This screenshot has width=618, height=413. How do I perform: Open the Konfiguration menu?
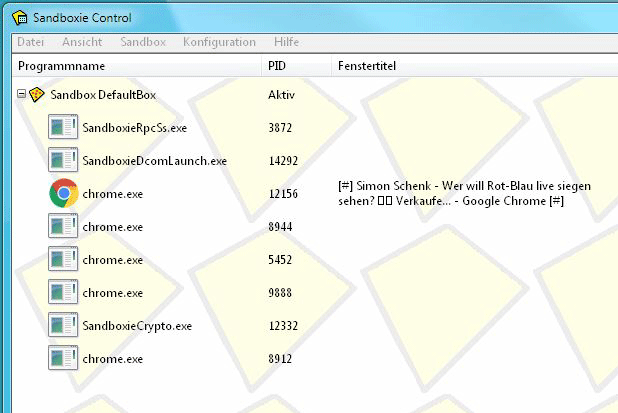click(220, 42)
